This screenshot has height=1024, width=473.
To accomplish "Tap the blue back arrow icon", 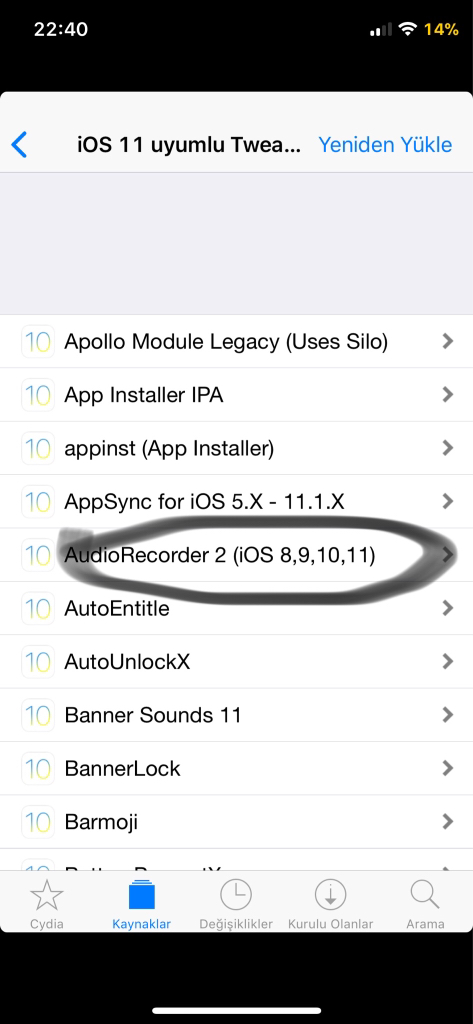I will tap(20, 144).
